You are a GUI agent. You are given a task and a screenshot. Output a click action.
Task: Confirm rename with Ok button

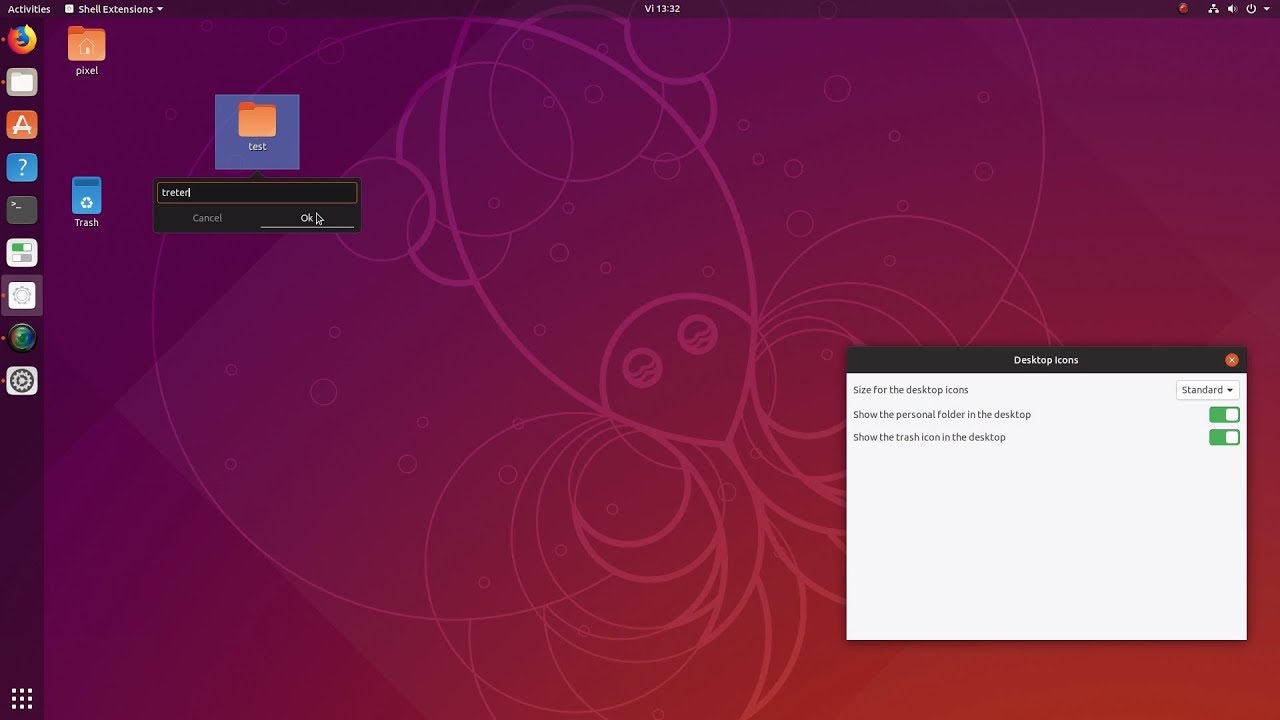[x=307, y=218]
